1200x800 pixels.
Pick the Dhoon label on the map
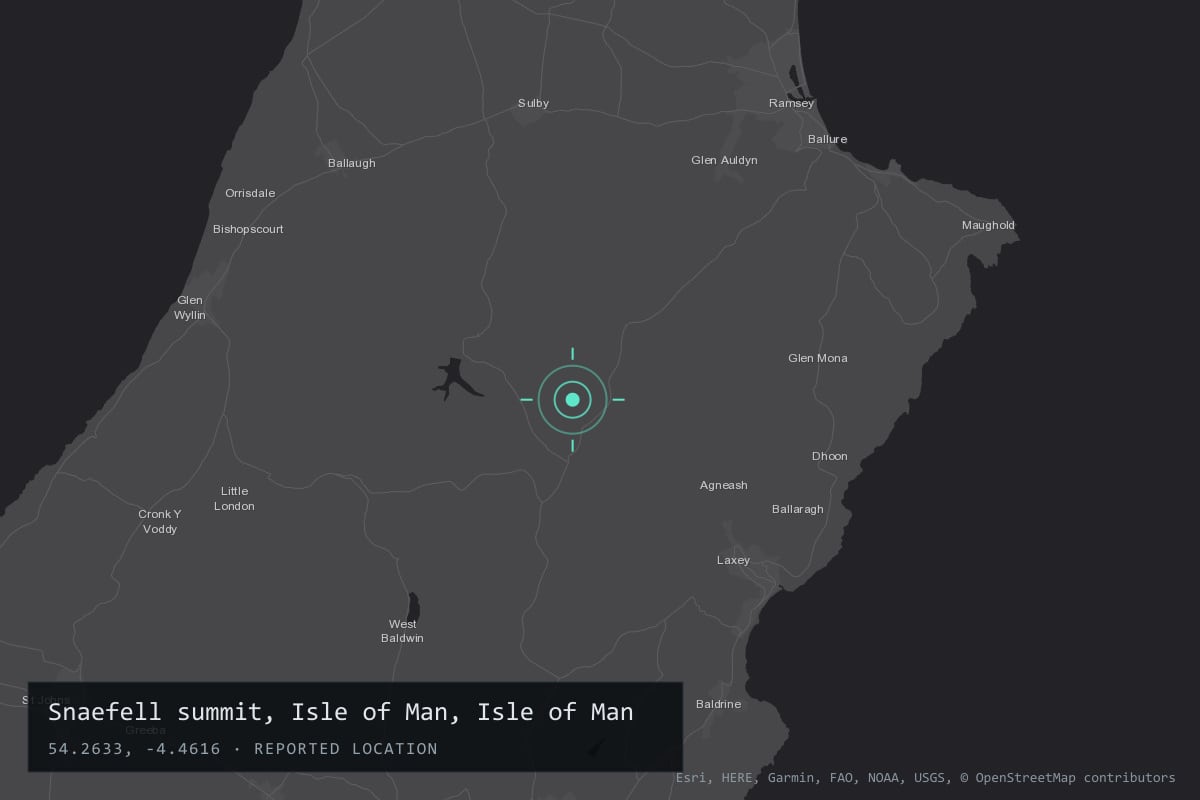829,456
